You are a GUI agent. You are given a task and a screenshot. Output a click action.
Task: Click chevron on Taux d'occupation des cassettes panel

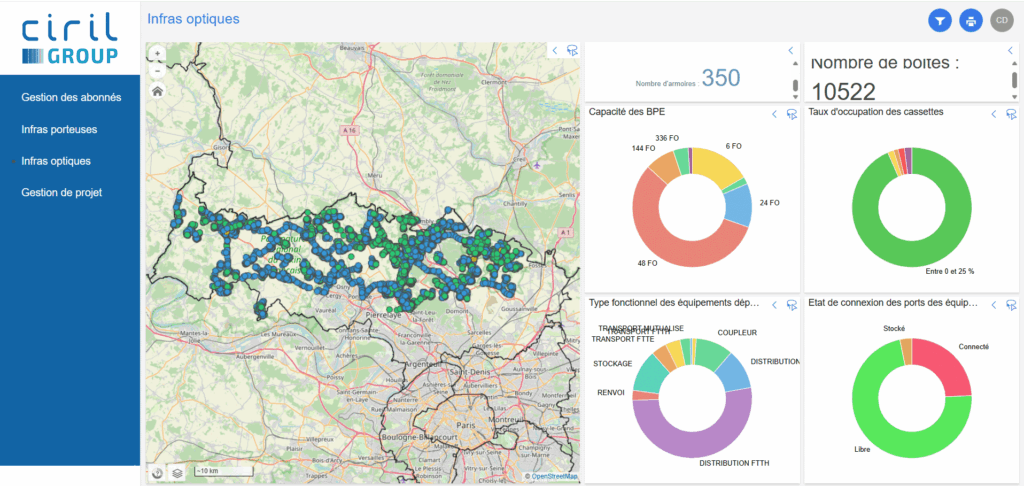[x=994, y=114]
